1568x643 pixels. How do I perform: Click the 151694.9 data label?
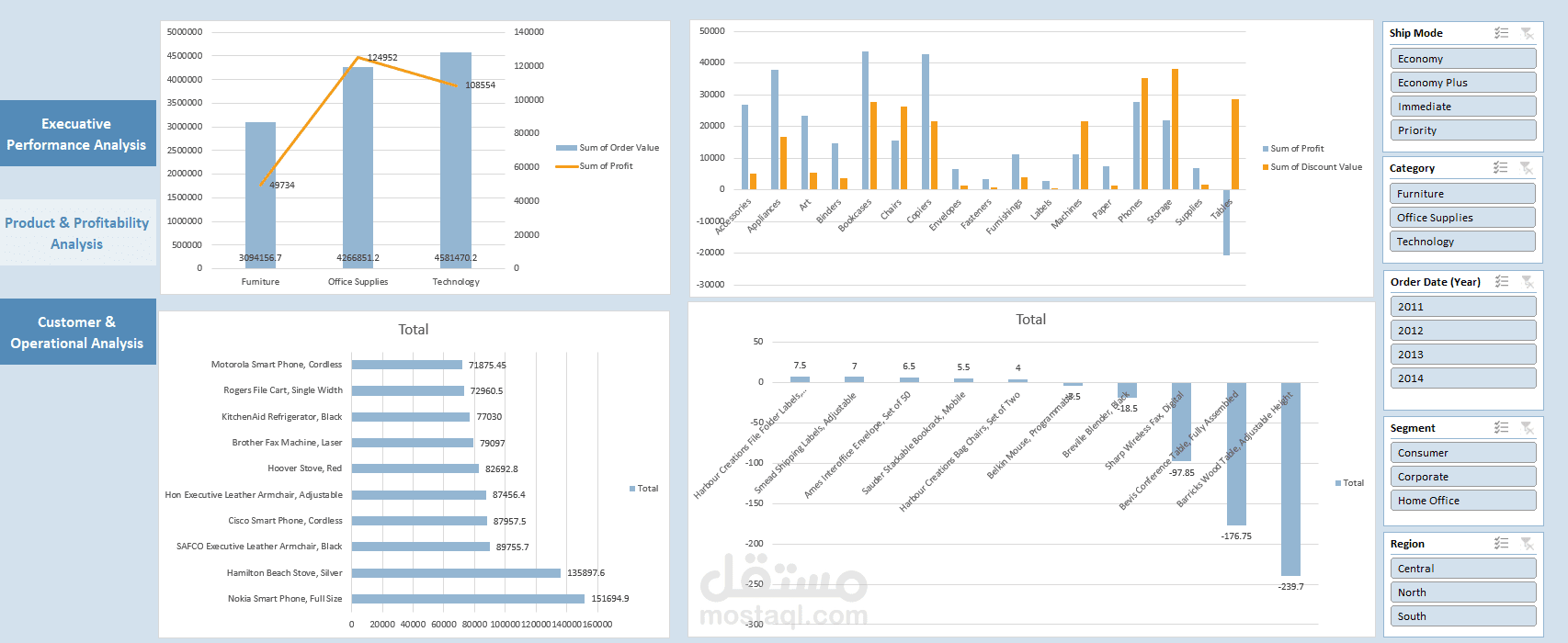(610, 599)
